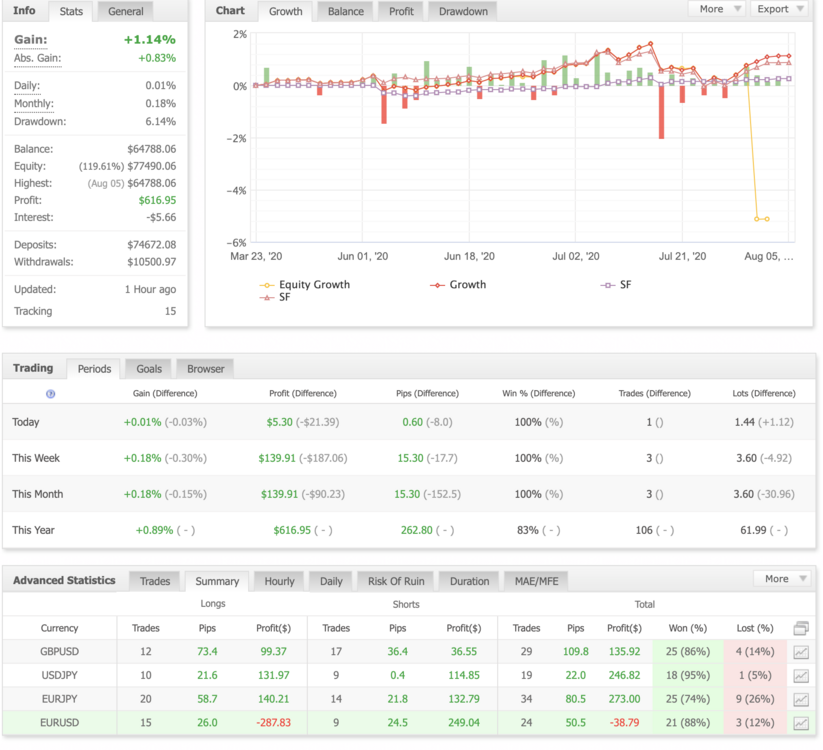This screenshot has width=823, height=750.
Task: Click the USDJPY currency cell
Action: [59, 675]
